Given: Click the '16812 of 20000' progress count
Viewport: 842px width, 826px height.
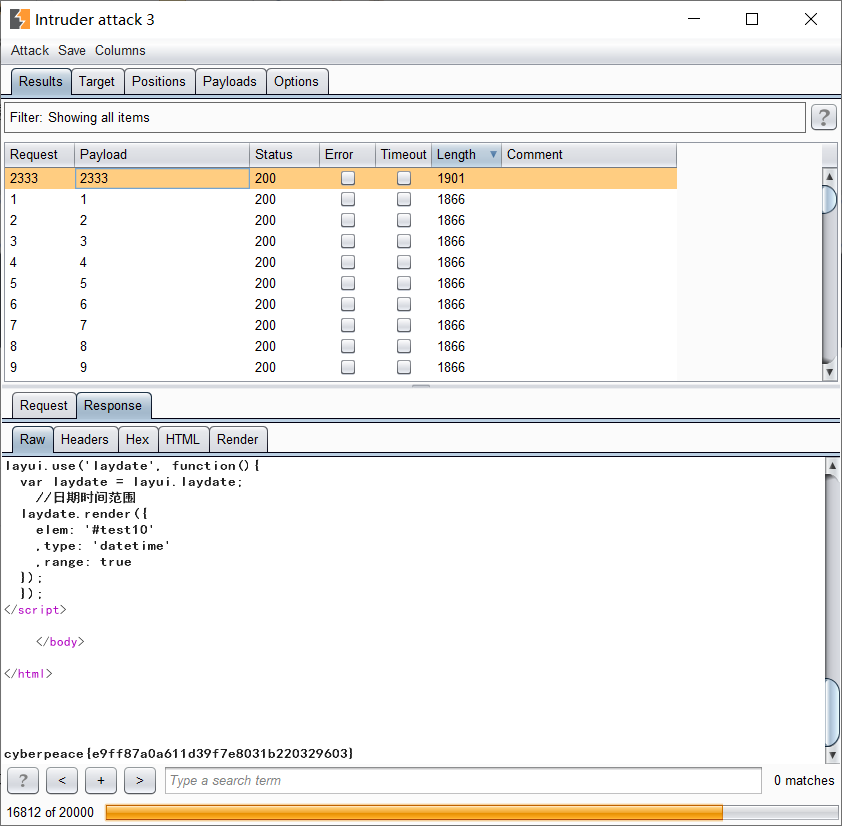Looking at the screenshot, I should click(50, 812).
